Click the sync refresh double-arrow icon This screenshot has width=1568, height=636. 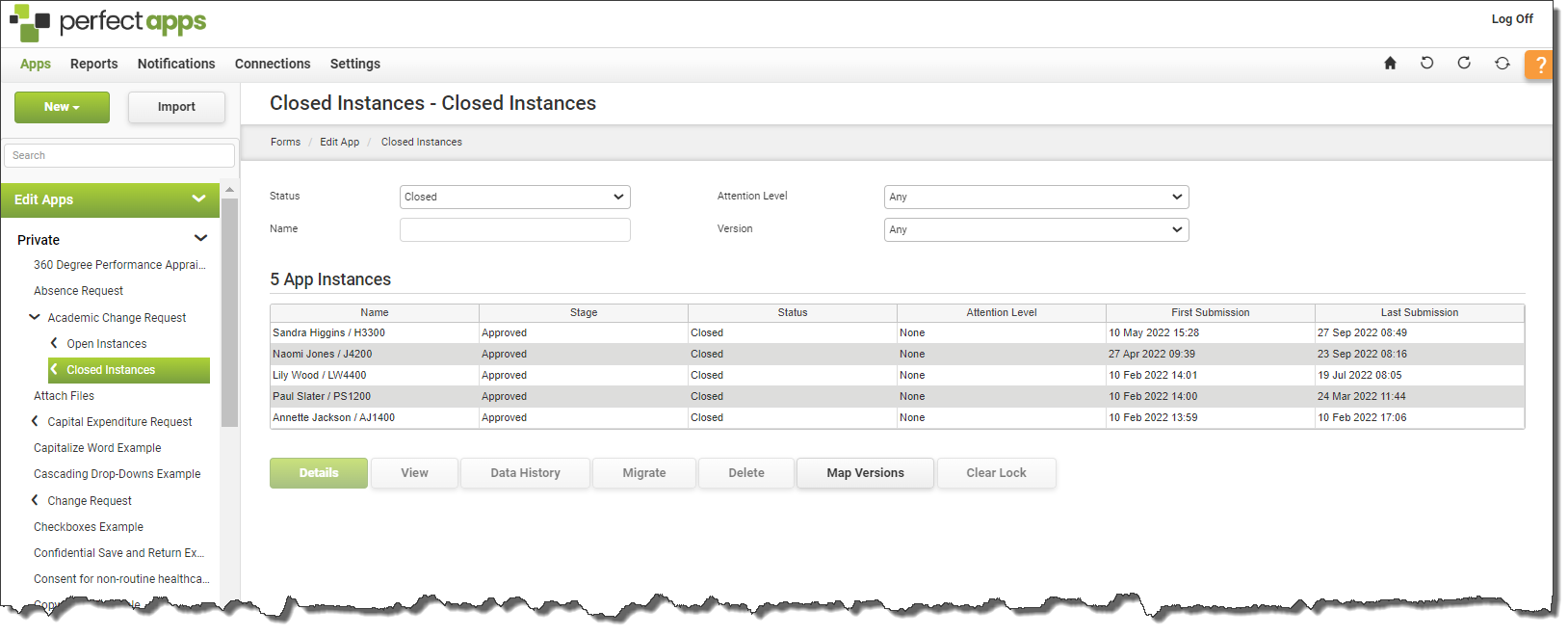tap(1503, 64)
